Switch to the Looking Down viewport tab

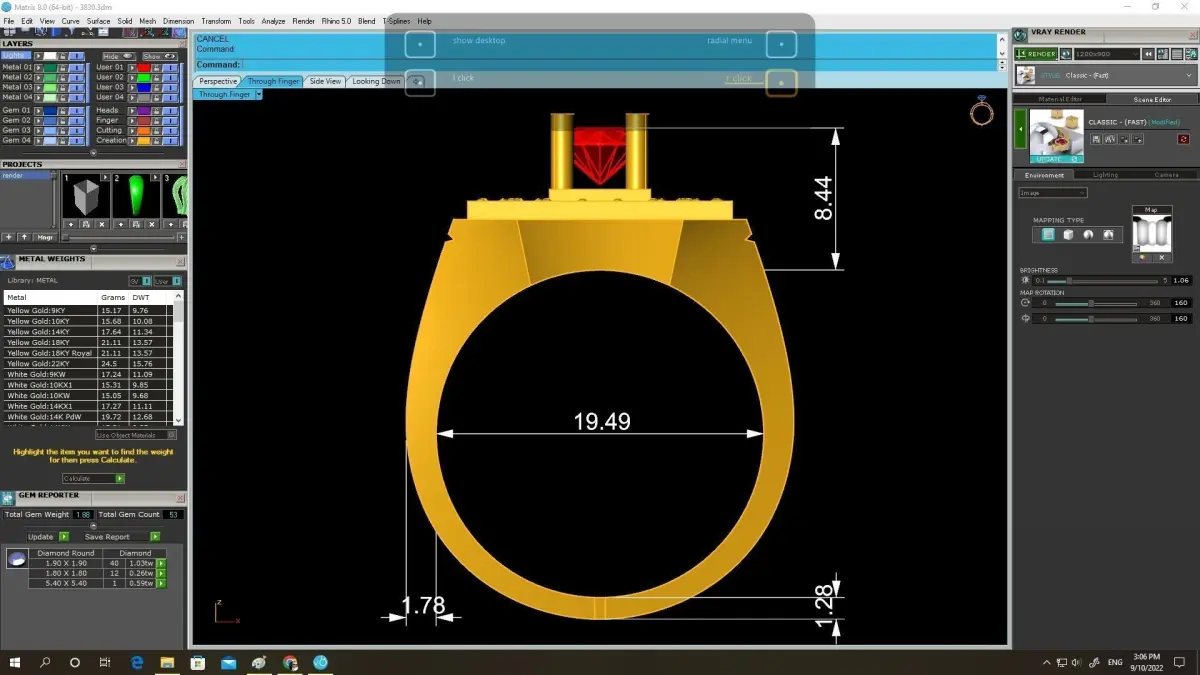click(376, 81)
